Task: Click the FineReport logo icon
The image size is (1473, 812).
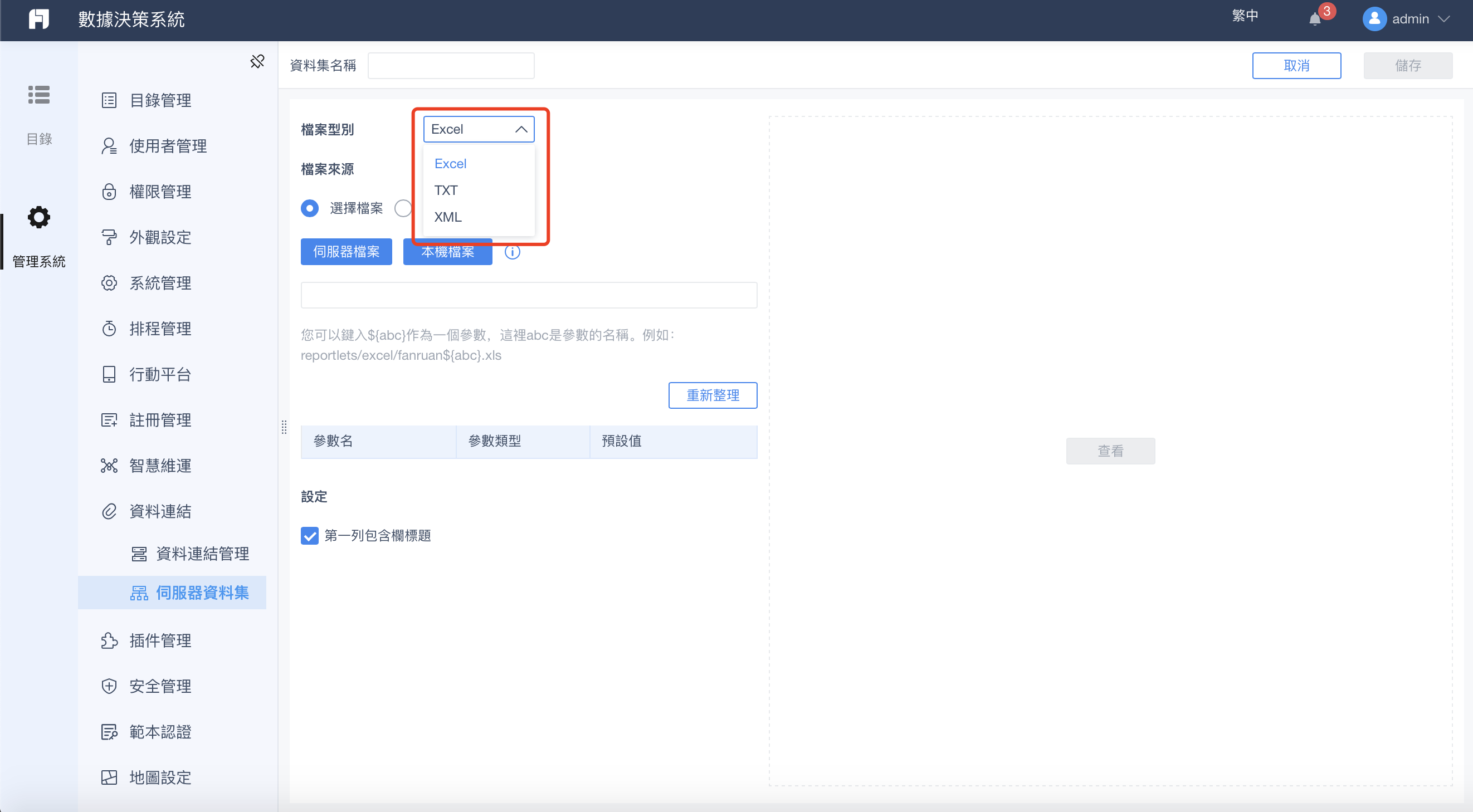Action: tap(39, 19)
